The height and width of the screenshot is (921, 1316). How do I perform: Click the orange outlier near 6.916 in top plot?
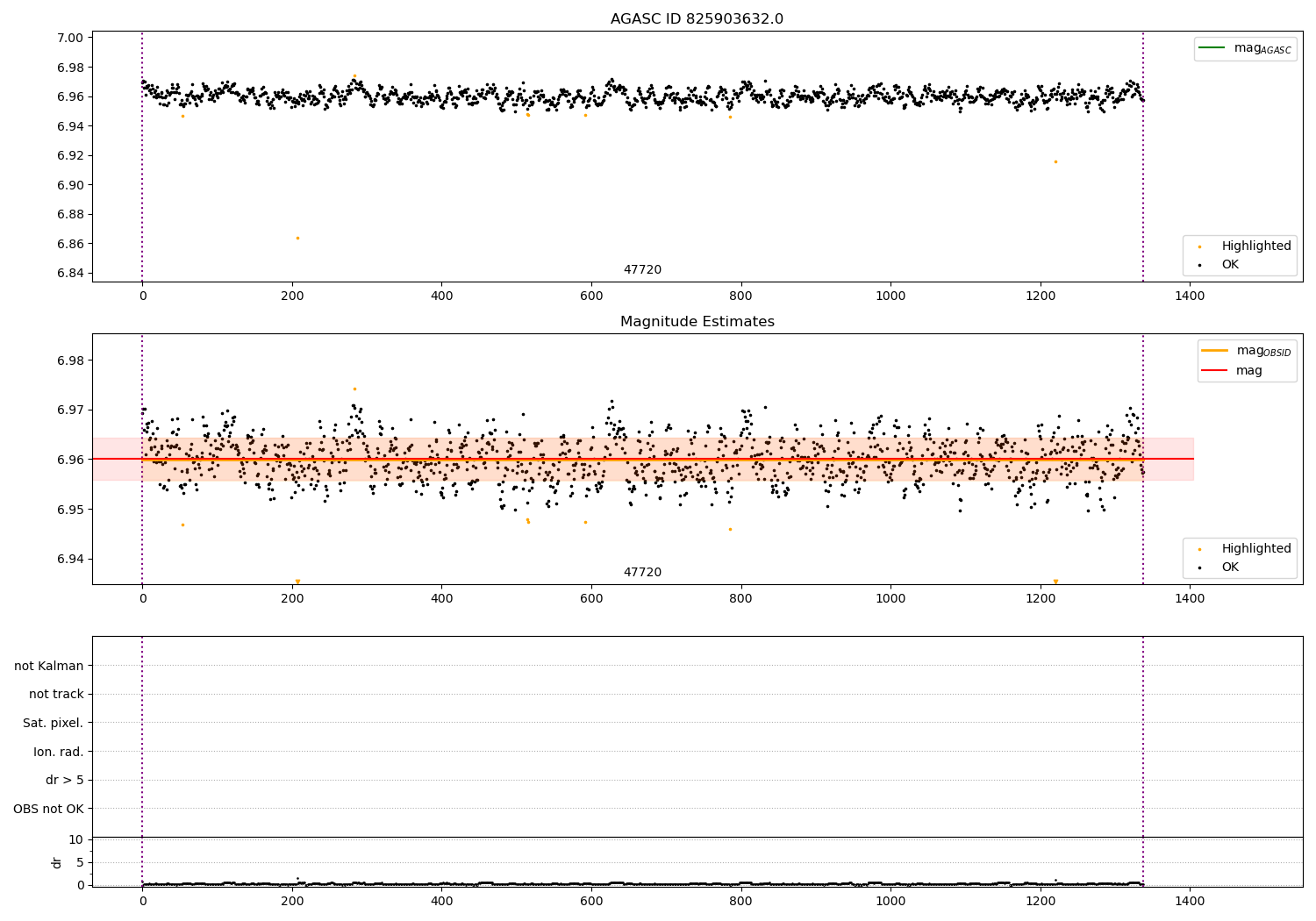[1055, 161]
